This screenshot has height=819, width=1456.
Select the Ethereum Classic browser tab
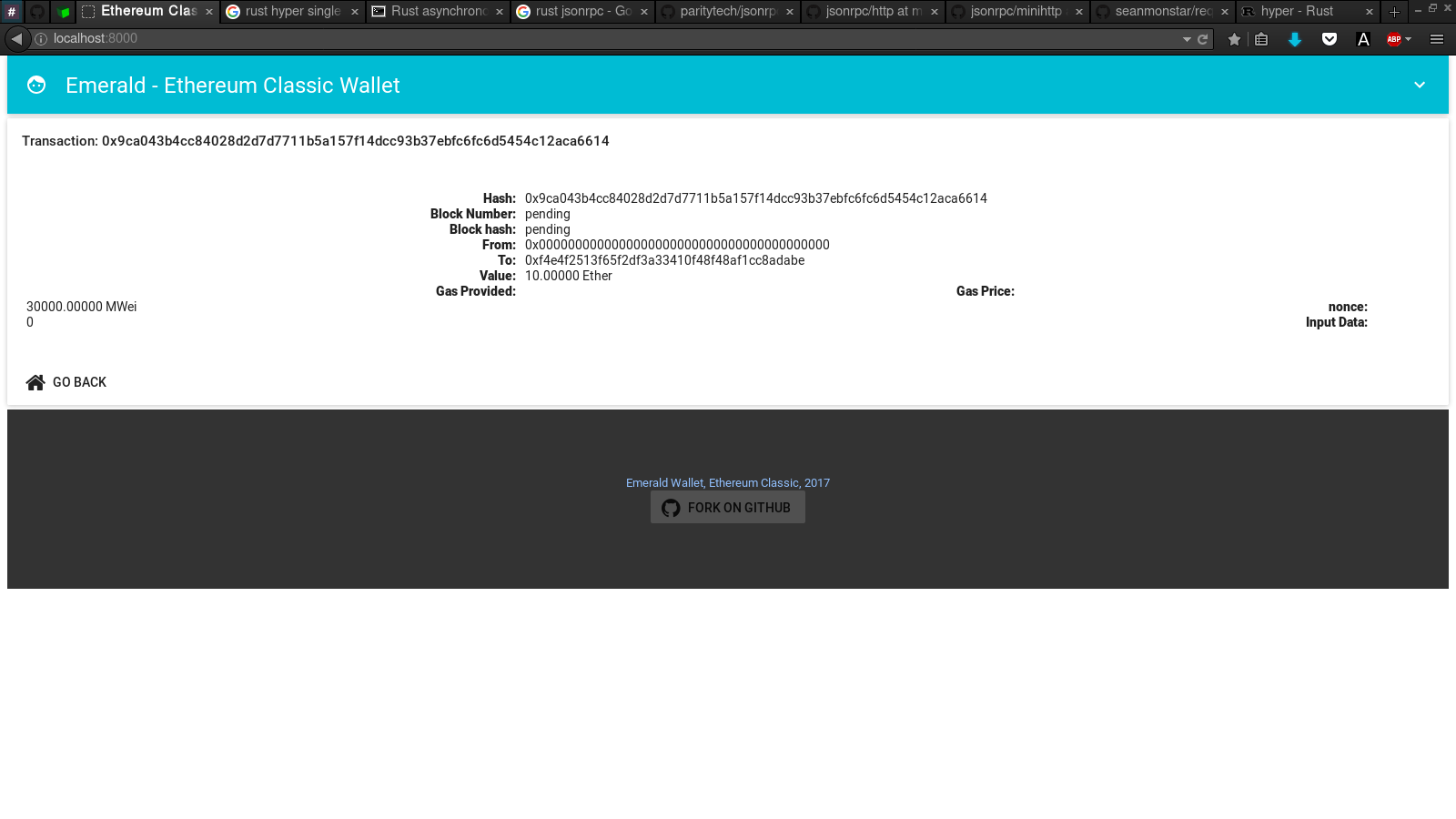pos(147,12)
